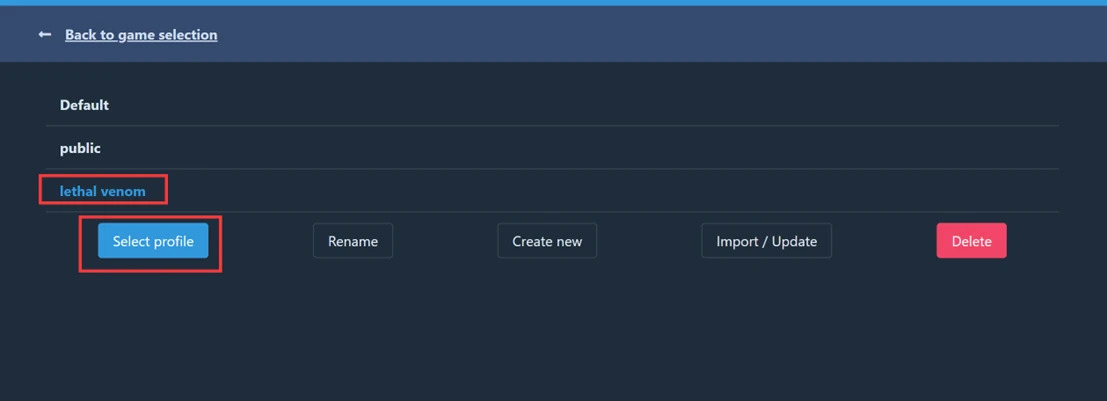Return using the left arrow in header
Screen dimensions: 1107x401
44,35
